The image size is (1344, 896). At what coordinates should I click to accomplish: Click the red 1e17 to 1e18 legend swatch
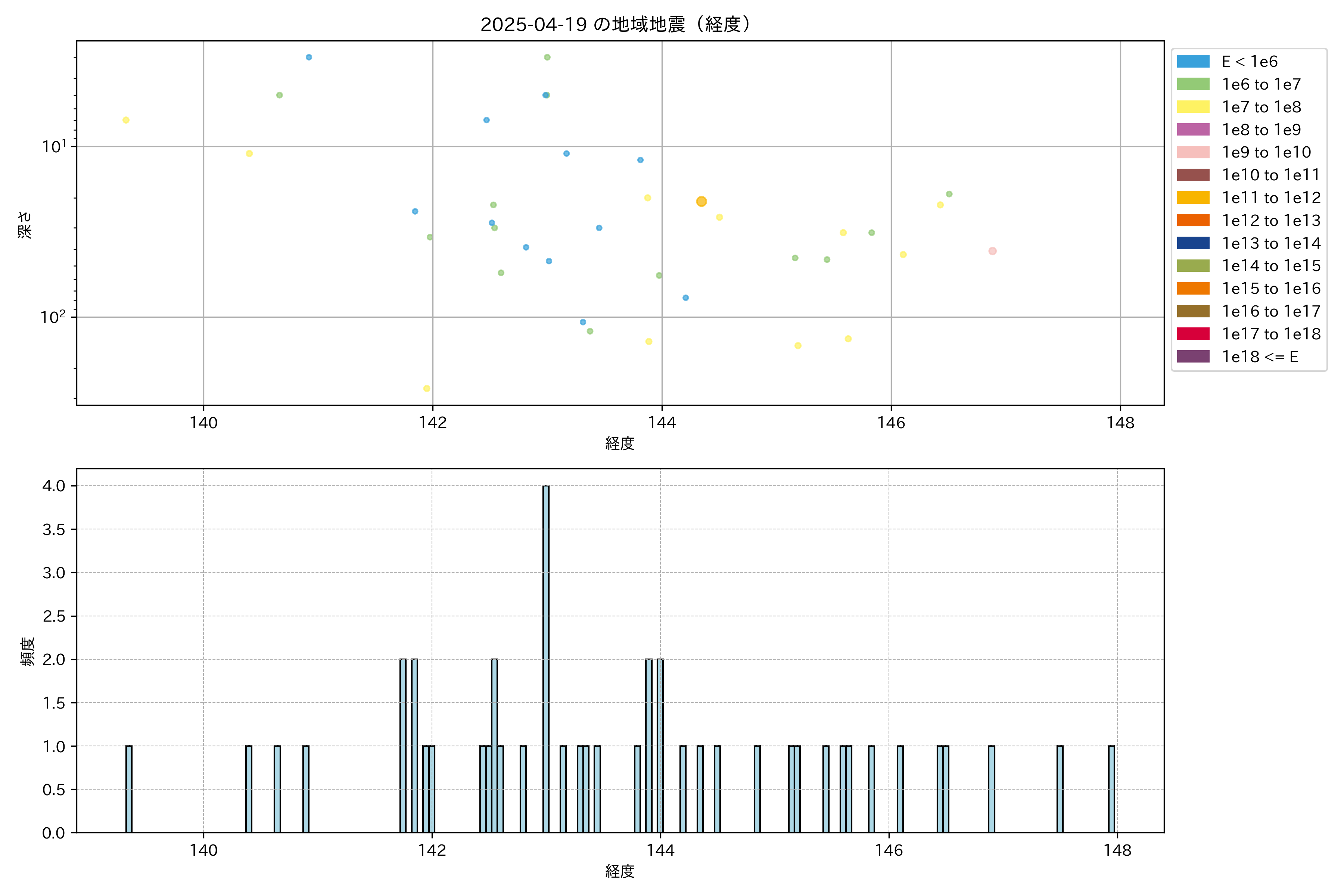[1192, 334]
